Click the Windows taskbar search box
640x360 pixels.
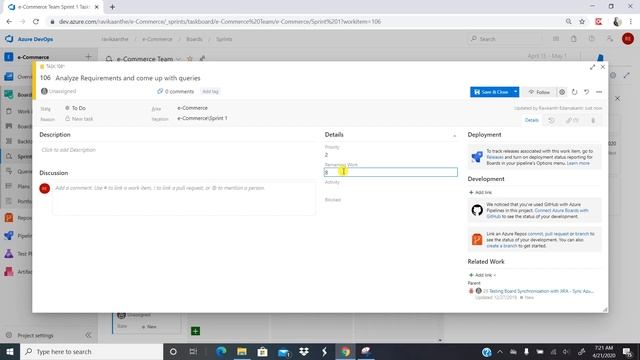coord(91,351)
